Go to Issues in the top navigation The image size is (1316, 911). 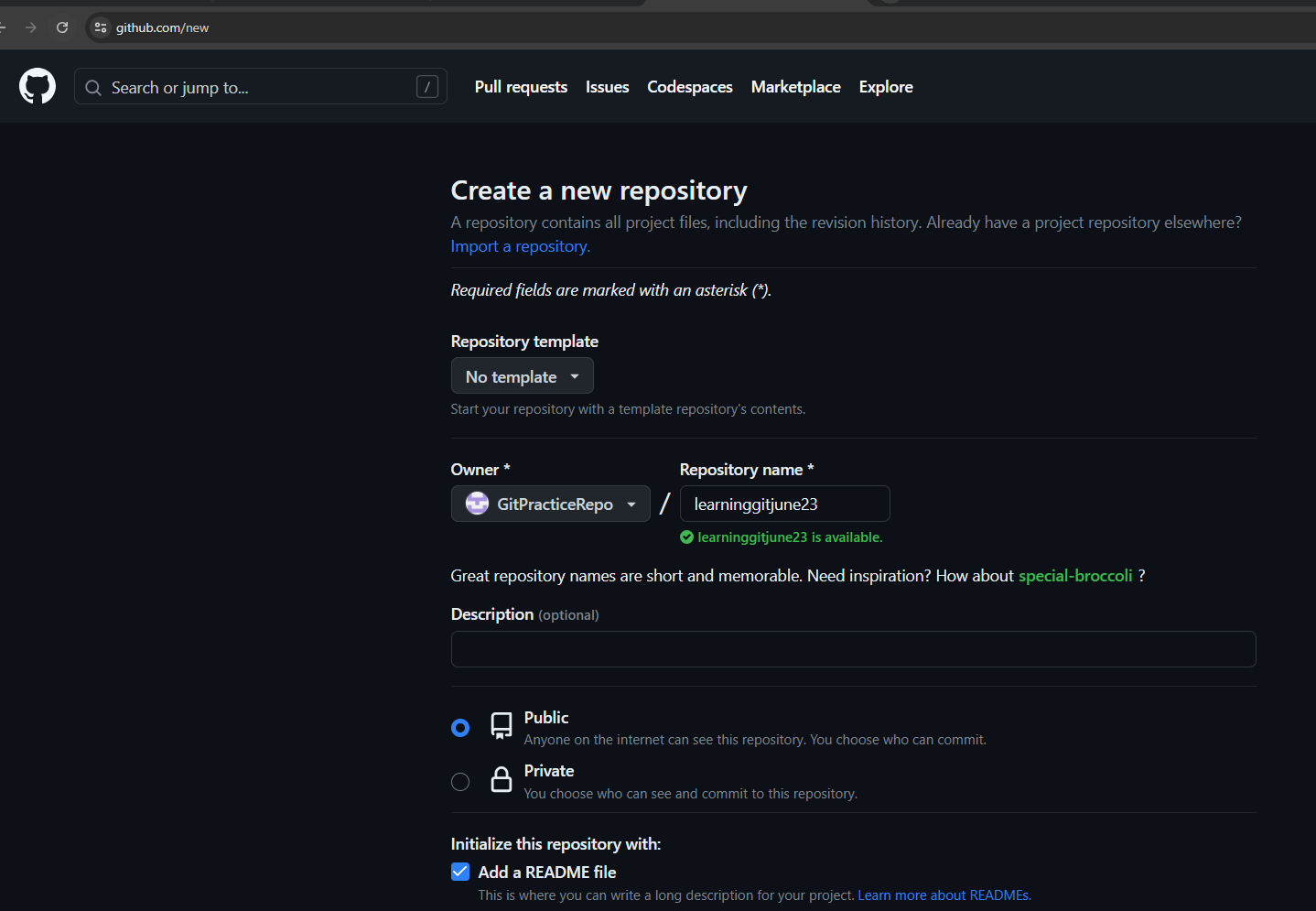pyautogui.click(x=608, y=87)
